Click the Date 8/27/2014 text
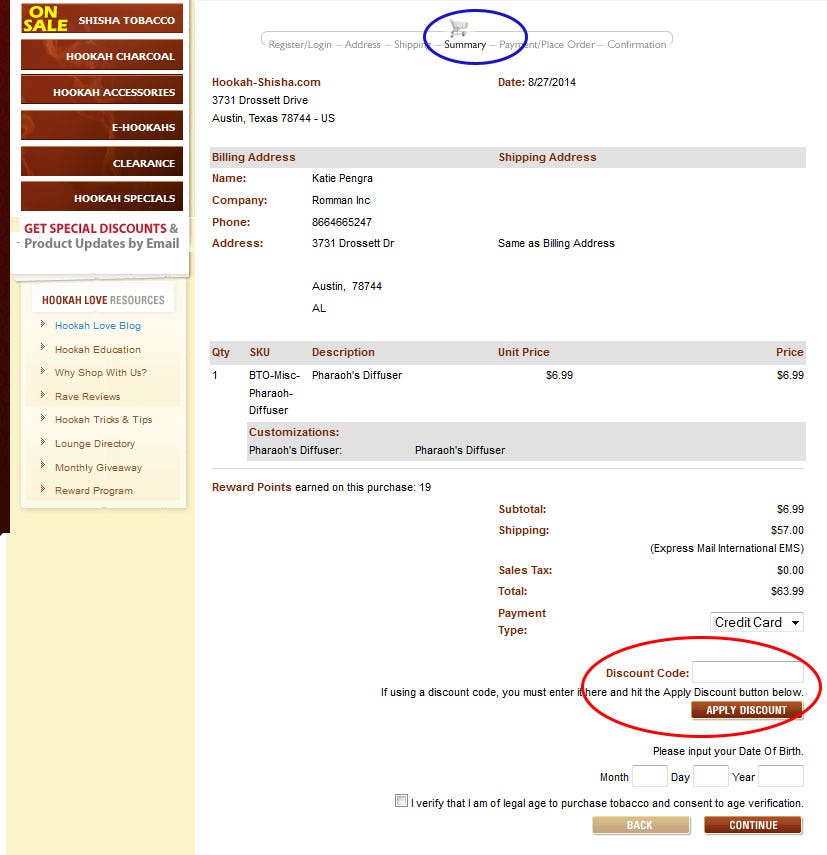The width and height of the screenshot is (827, 855). [x=536, y=82]
